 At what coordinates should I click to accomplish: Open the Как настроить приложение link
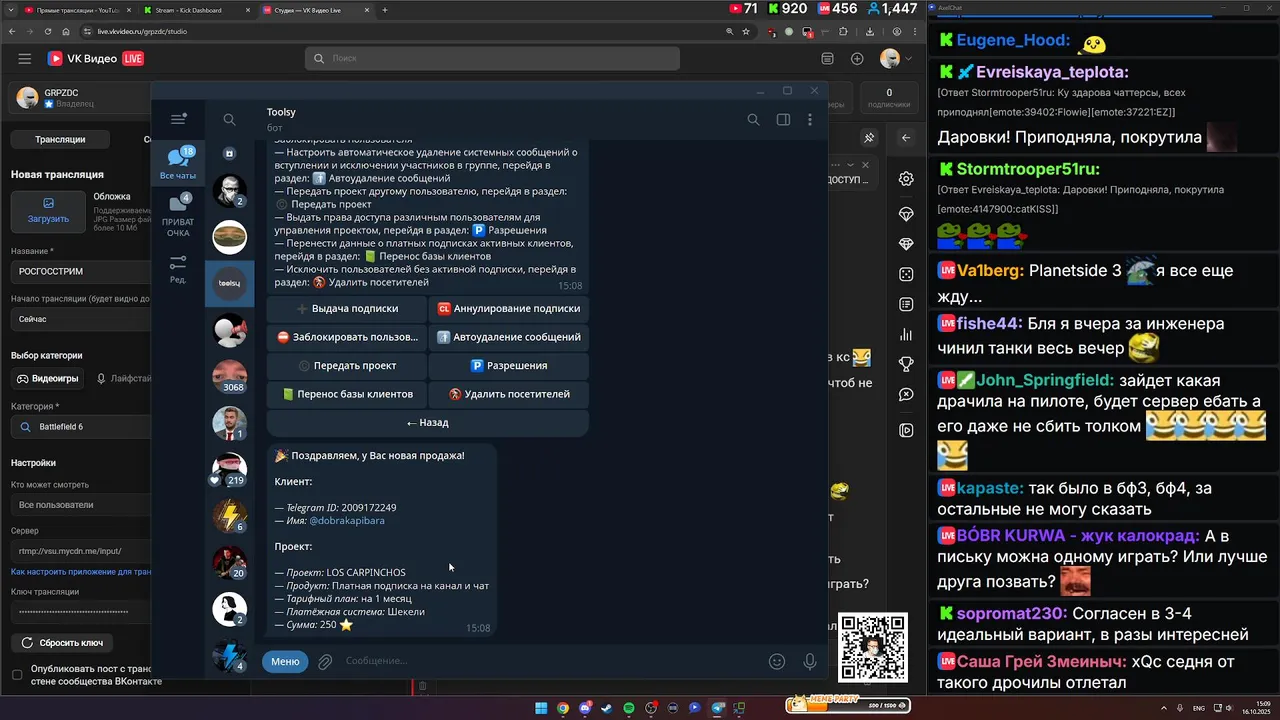coord(81,572)
